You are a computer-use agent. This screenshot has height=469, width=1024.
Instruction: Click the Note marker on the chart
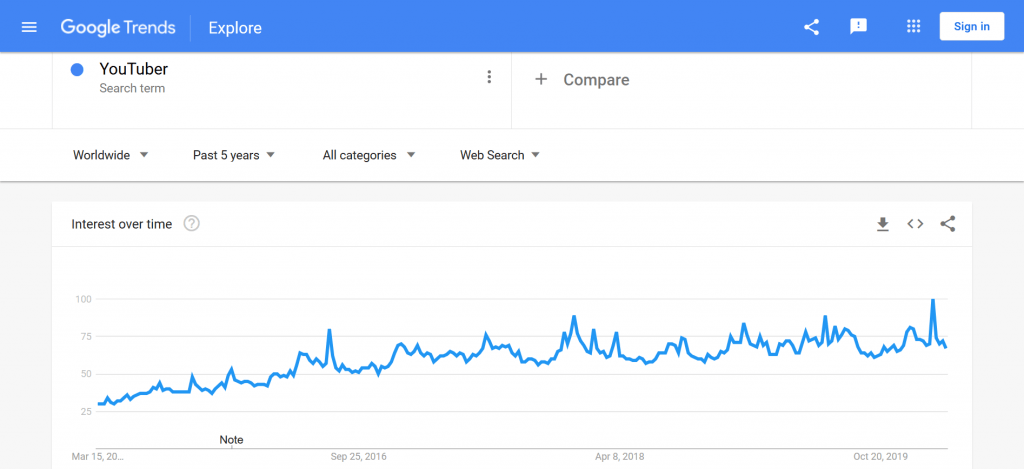231,440
